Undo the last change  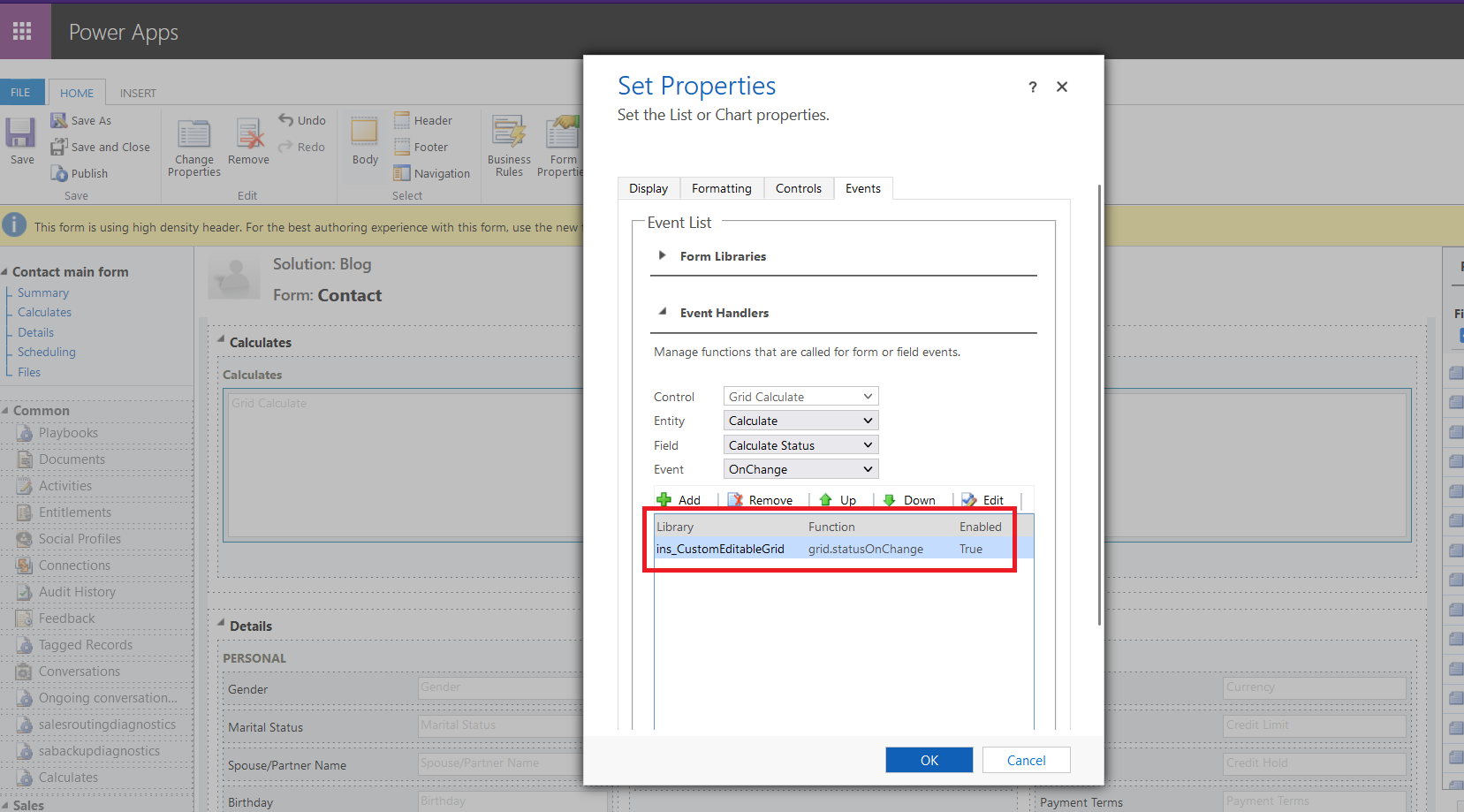click(302, 120)
